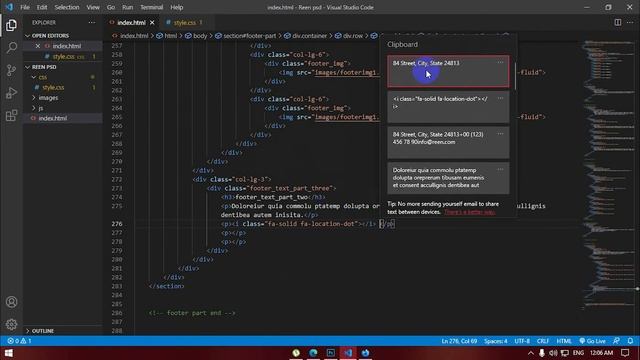Open the Help menu
The height and width of the screenshot is (360, 640).
(x=177, y=7)
